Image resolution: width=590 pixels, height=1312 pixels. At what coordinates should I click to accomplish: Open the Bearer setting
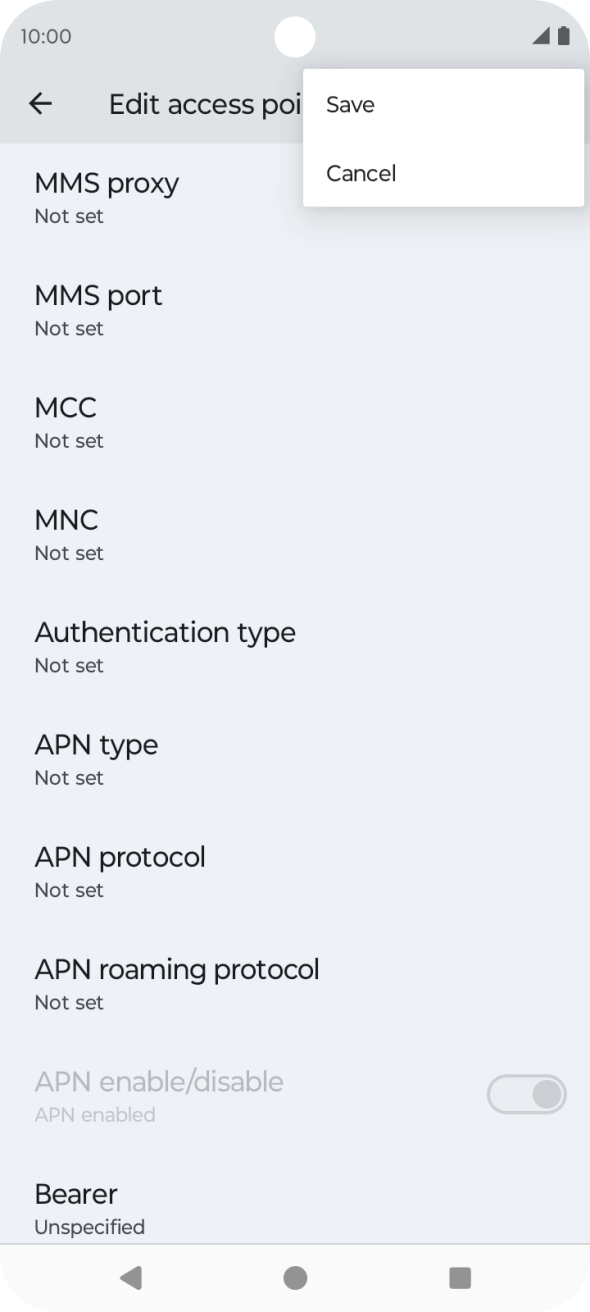tap(295, 1208)
